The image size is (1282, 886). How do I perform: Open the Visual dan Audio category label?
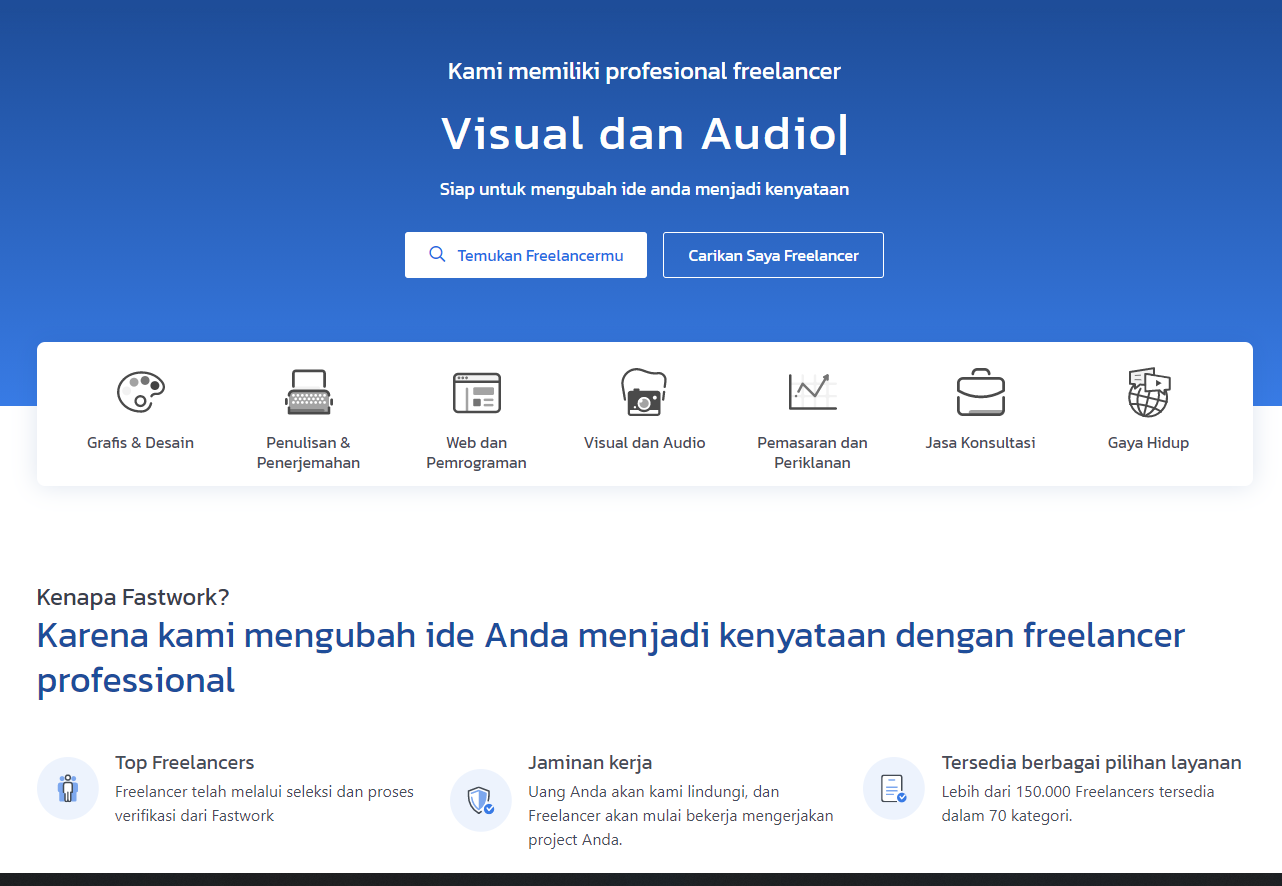(645, 443)
